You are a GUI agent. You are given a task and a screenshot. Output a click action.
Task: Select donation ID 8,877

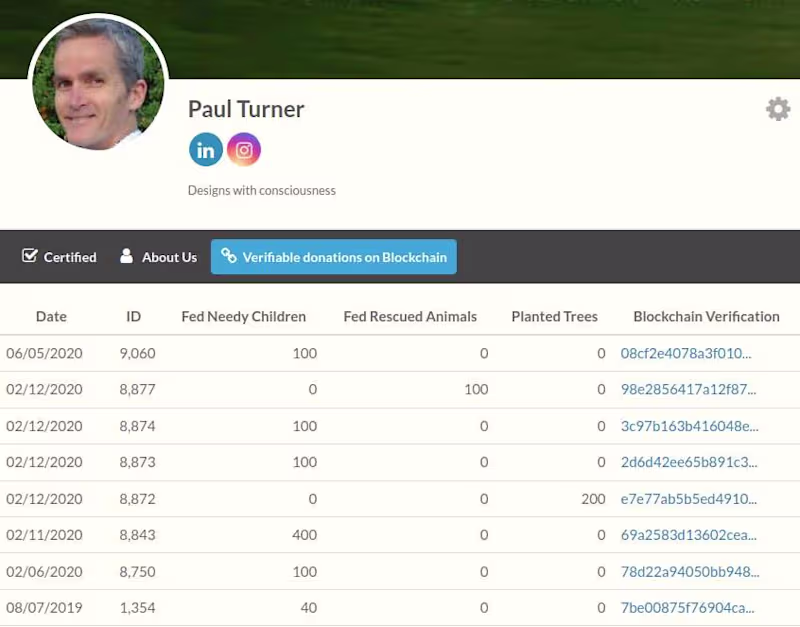137,389
